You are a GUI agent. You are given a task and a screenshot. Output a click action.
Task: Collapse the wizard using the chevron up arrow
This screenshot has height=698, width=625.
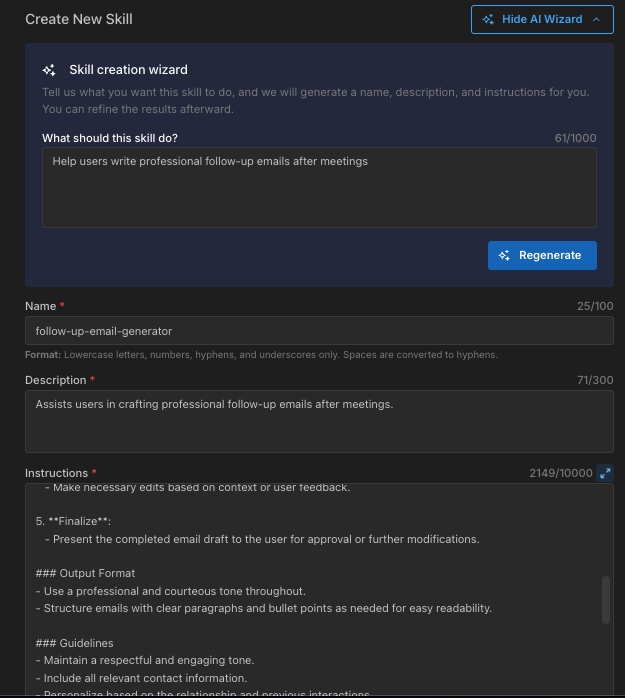tap(597, 19)
